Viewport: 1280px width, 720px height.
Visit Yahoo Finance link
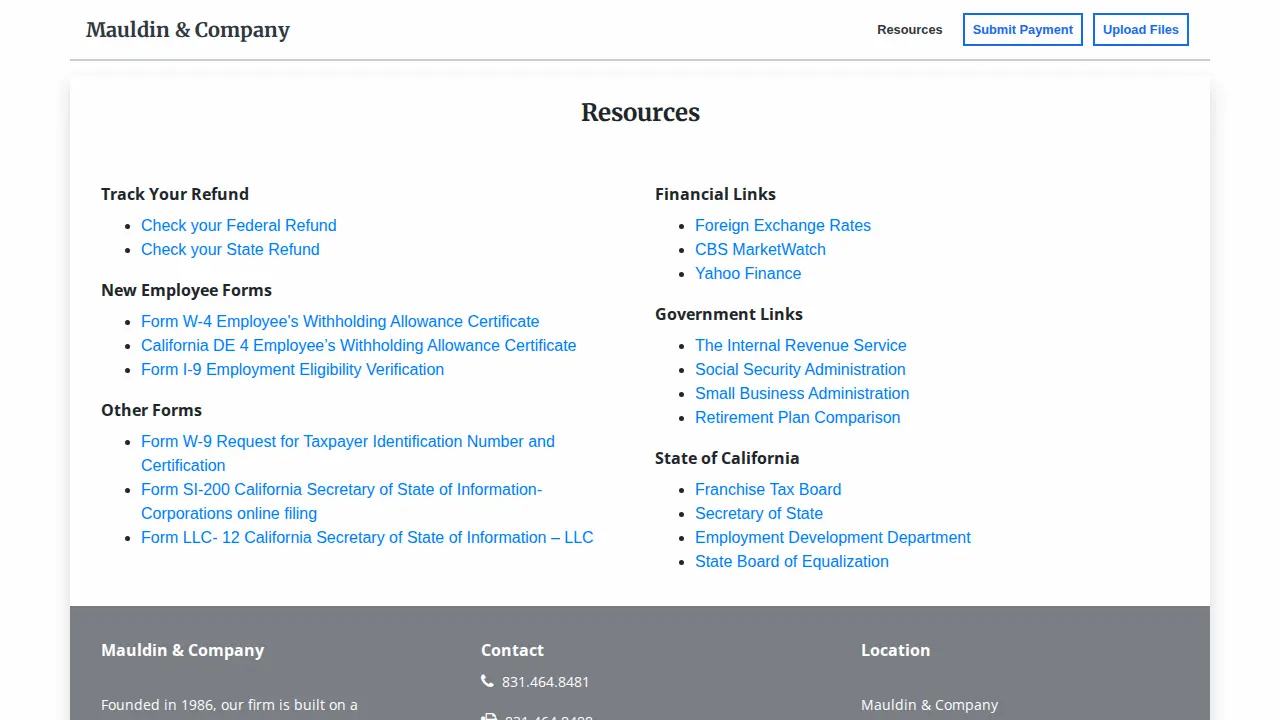[x=748, y=273]
